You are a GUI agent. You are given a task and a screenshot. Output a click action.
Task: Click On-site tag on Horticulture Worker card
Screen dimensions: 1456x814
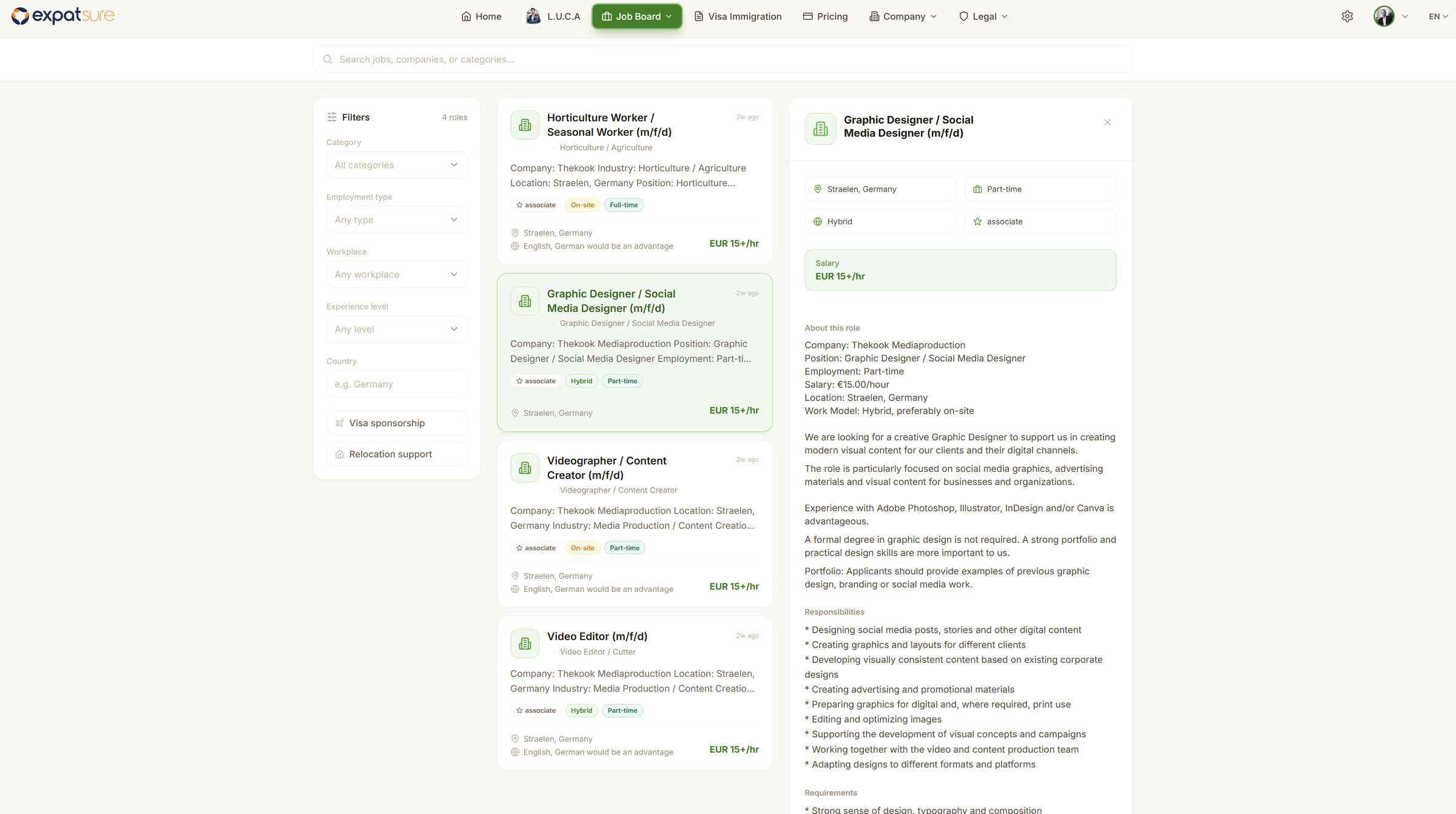(x=582, y=205)
